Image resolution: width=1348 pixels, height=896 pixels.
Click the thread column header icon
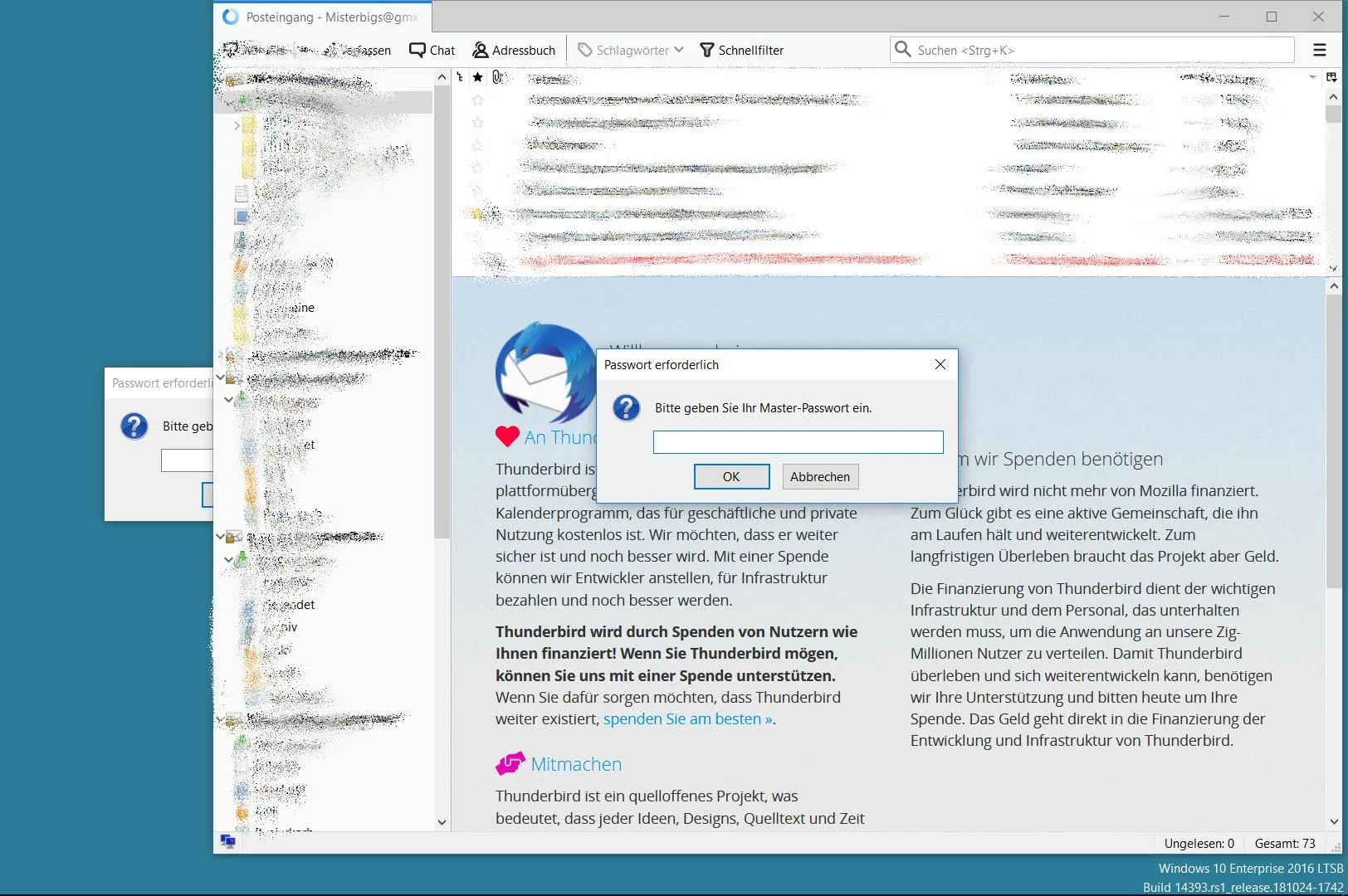coord(460,77)
